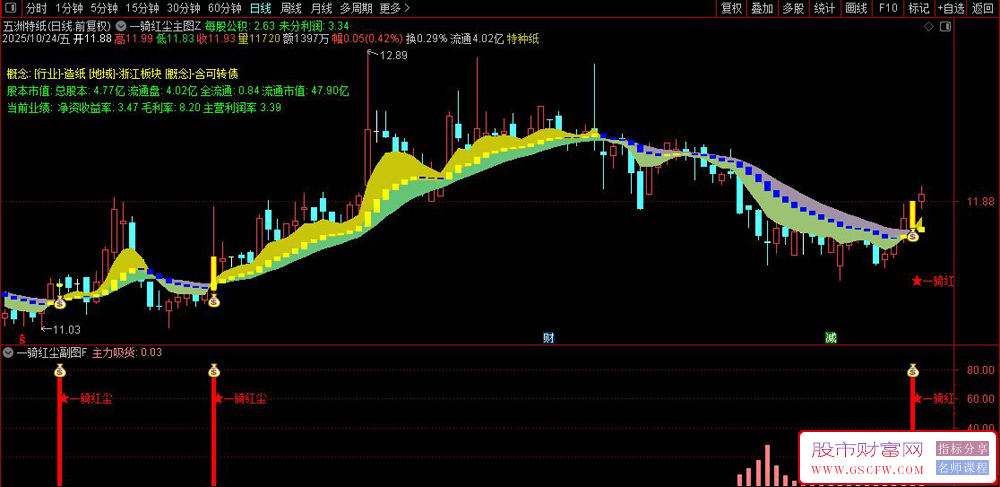This screenshot has width=1000, height=487.
Task: Click the 概念 industry and region info line
Action: 123,74
